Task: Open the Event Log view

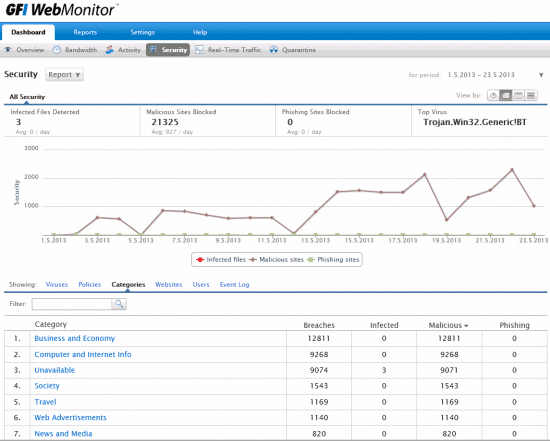Action: pyautogui.click(x=235, y=285)
